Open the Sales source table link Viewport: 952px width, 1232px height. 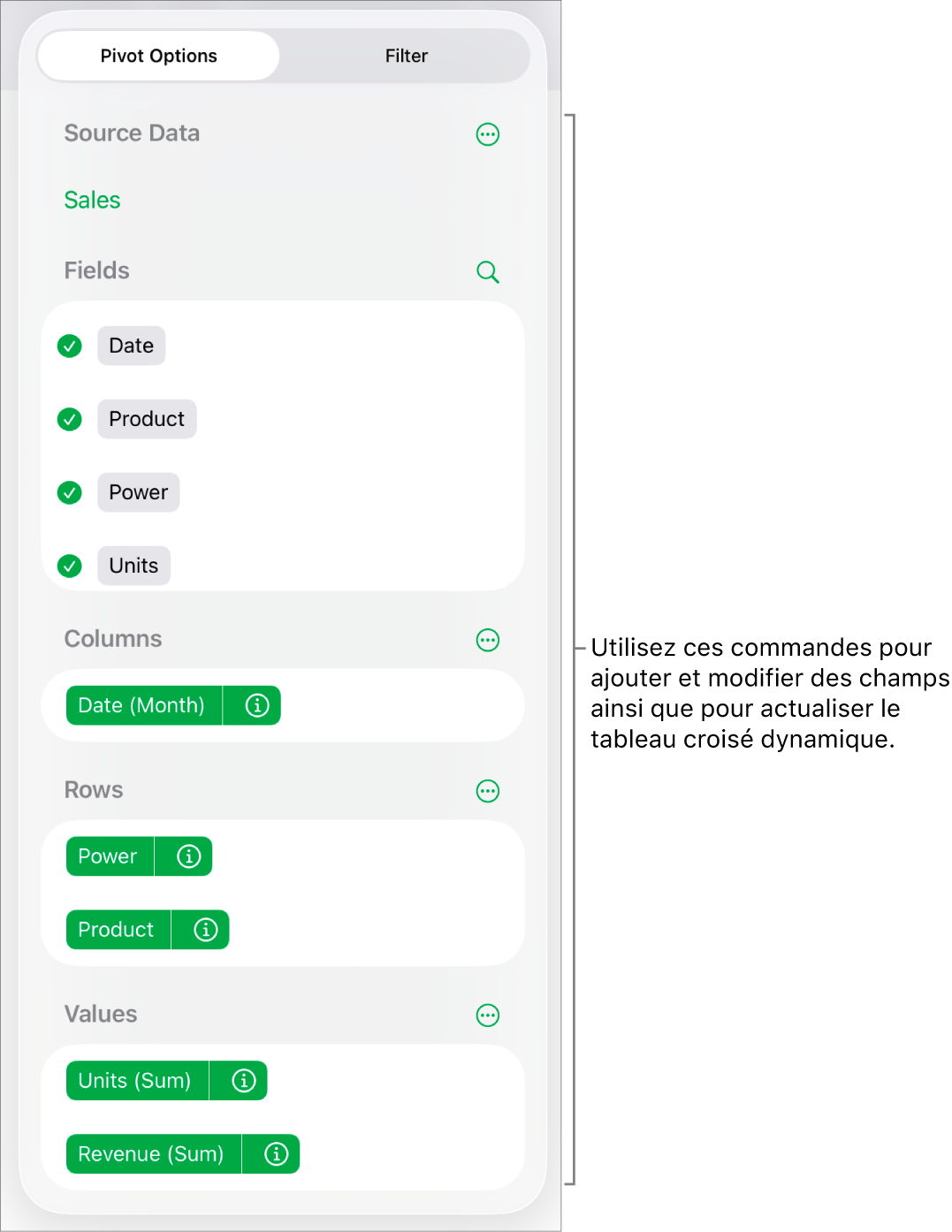(x=92, y=200)
